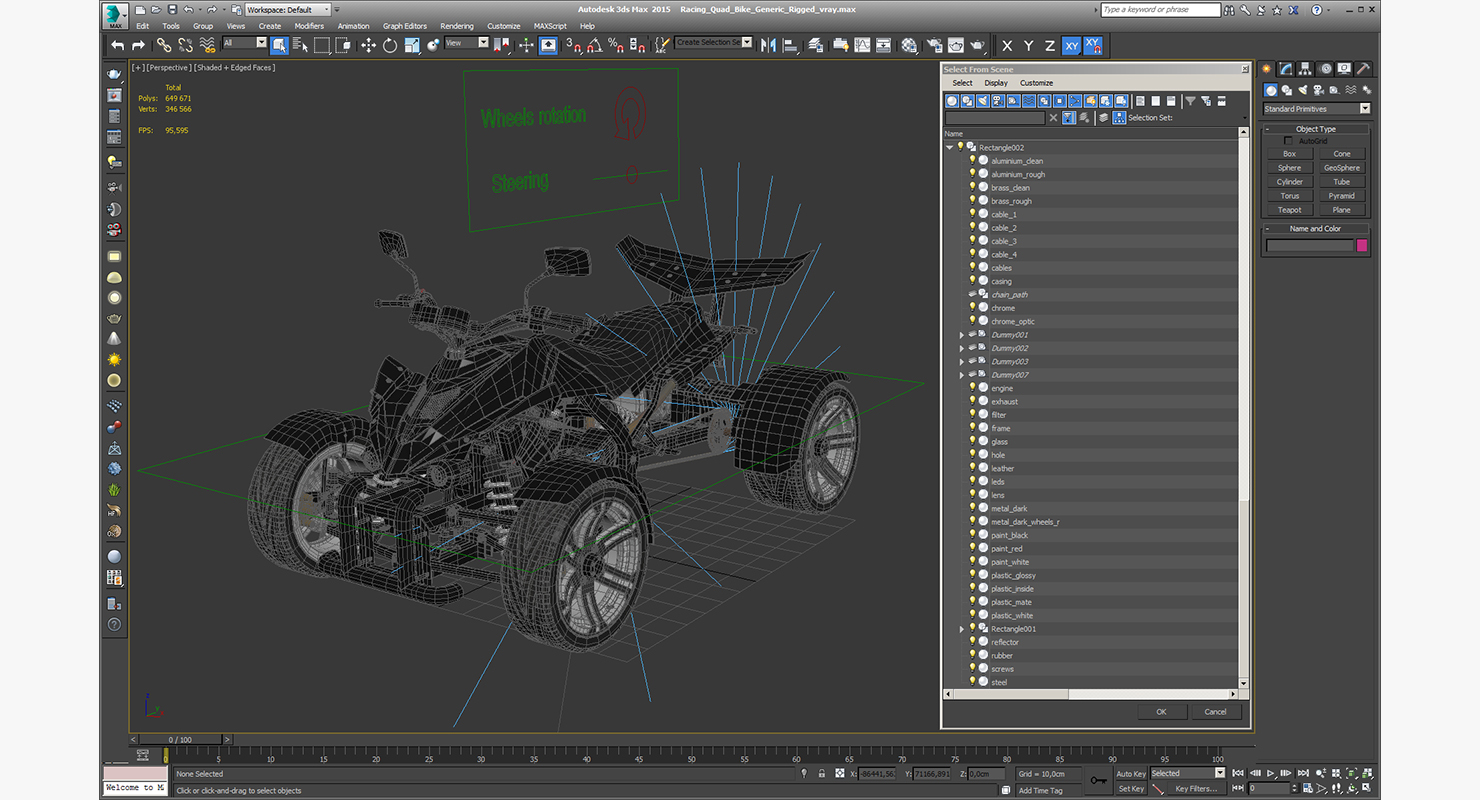Open the Utilities hammer panel tab
Screen dimensions: 1480x800
point(1362,69)
